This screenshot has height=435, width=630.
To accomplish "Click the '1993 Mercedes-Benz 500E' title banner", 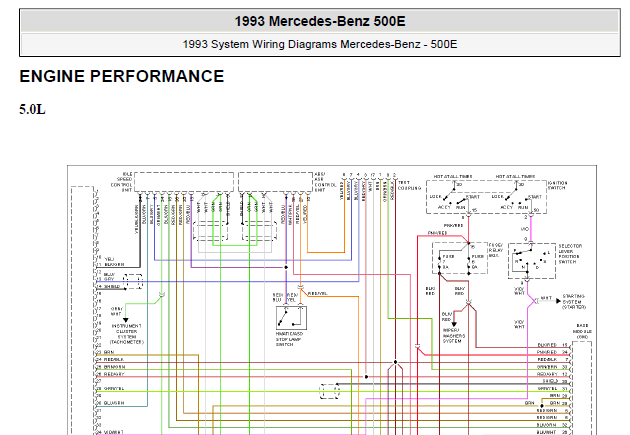I will (320, 21).
